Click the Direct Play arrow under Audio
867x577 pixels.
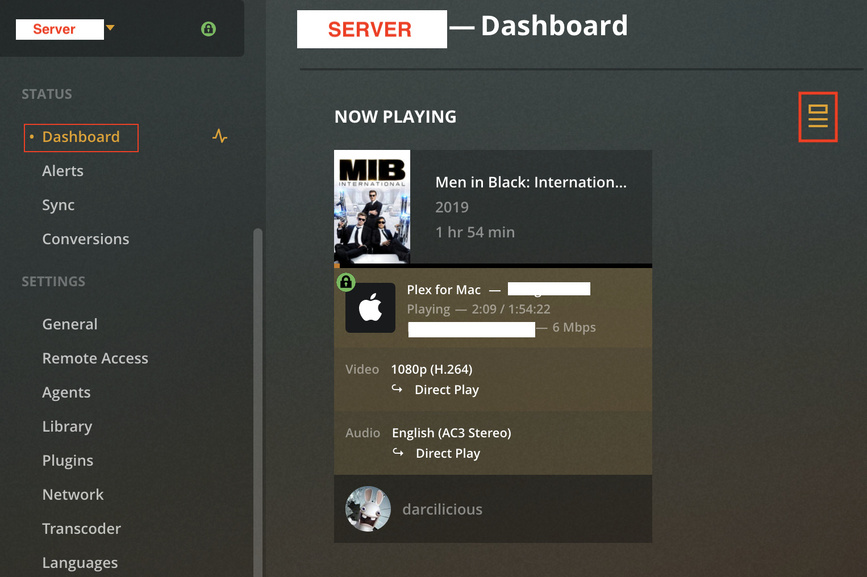point(398,452)
